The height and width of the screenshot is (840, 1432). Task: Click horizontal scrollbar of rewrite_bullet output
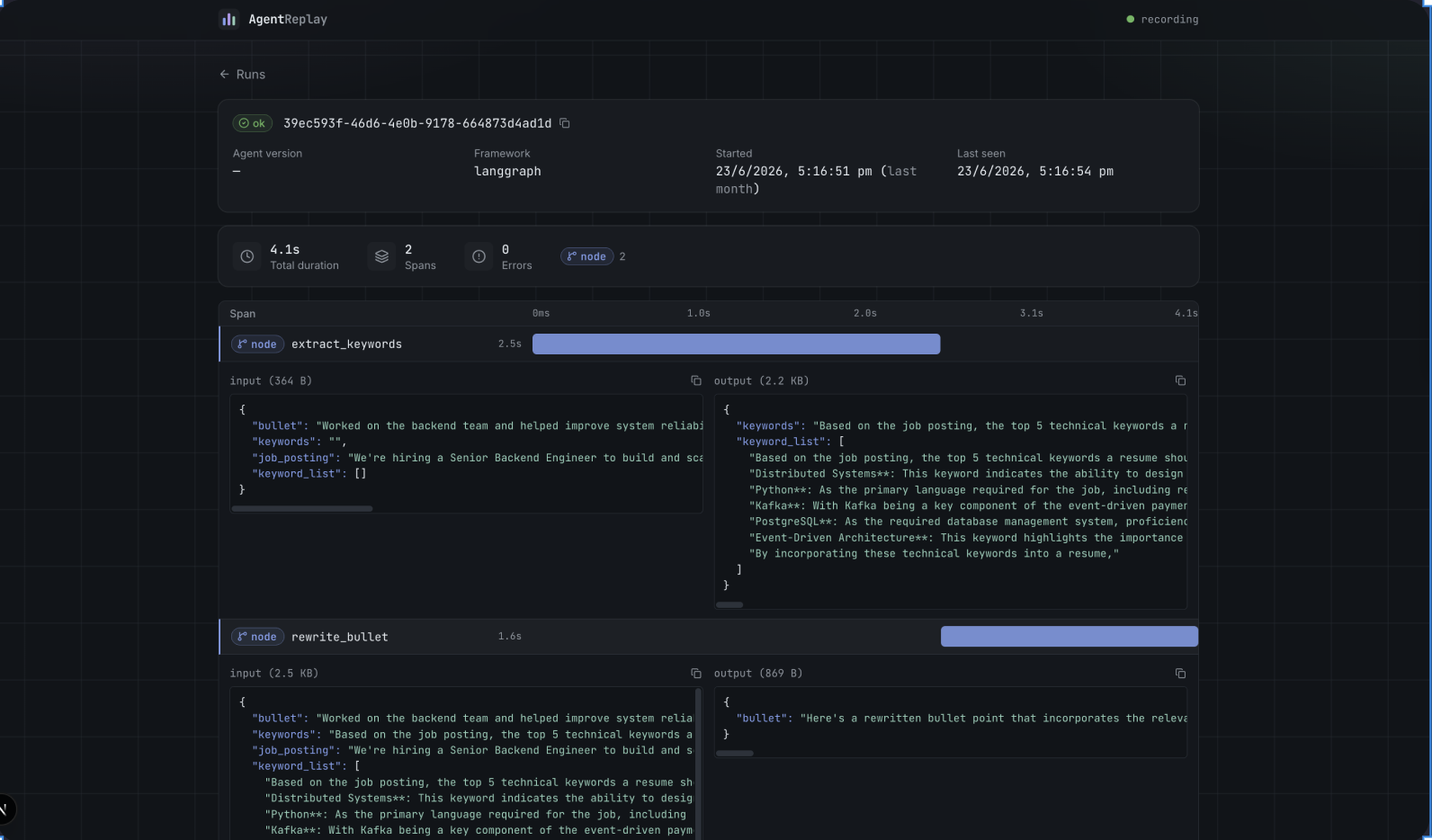pos(735,754)
